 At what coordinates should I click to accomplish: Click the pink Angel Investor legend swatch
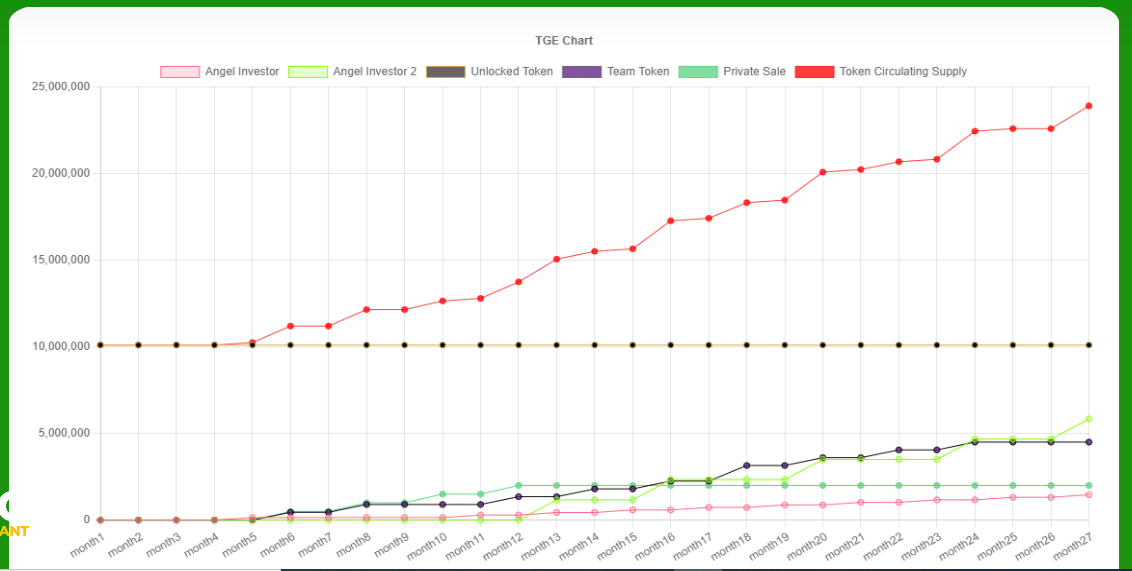coord(180,72)
